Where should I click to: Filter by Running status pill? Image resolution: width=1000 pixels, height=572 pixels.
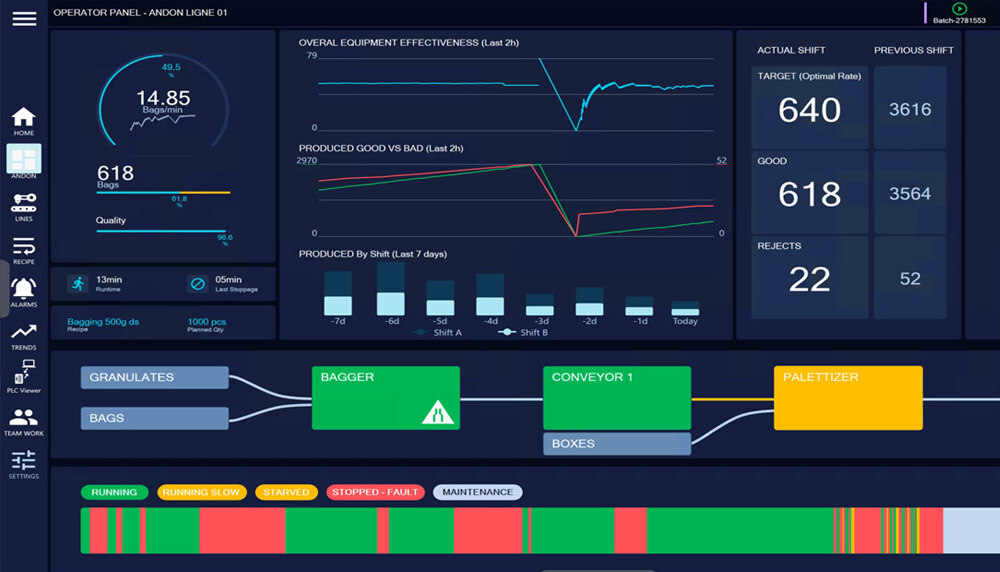pos(114,492)
